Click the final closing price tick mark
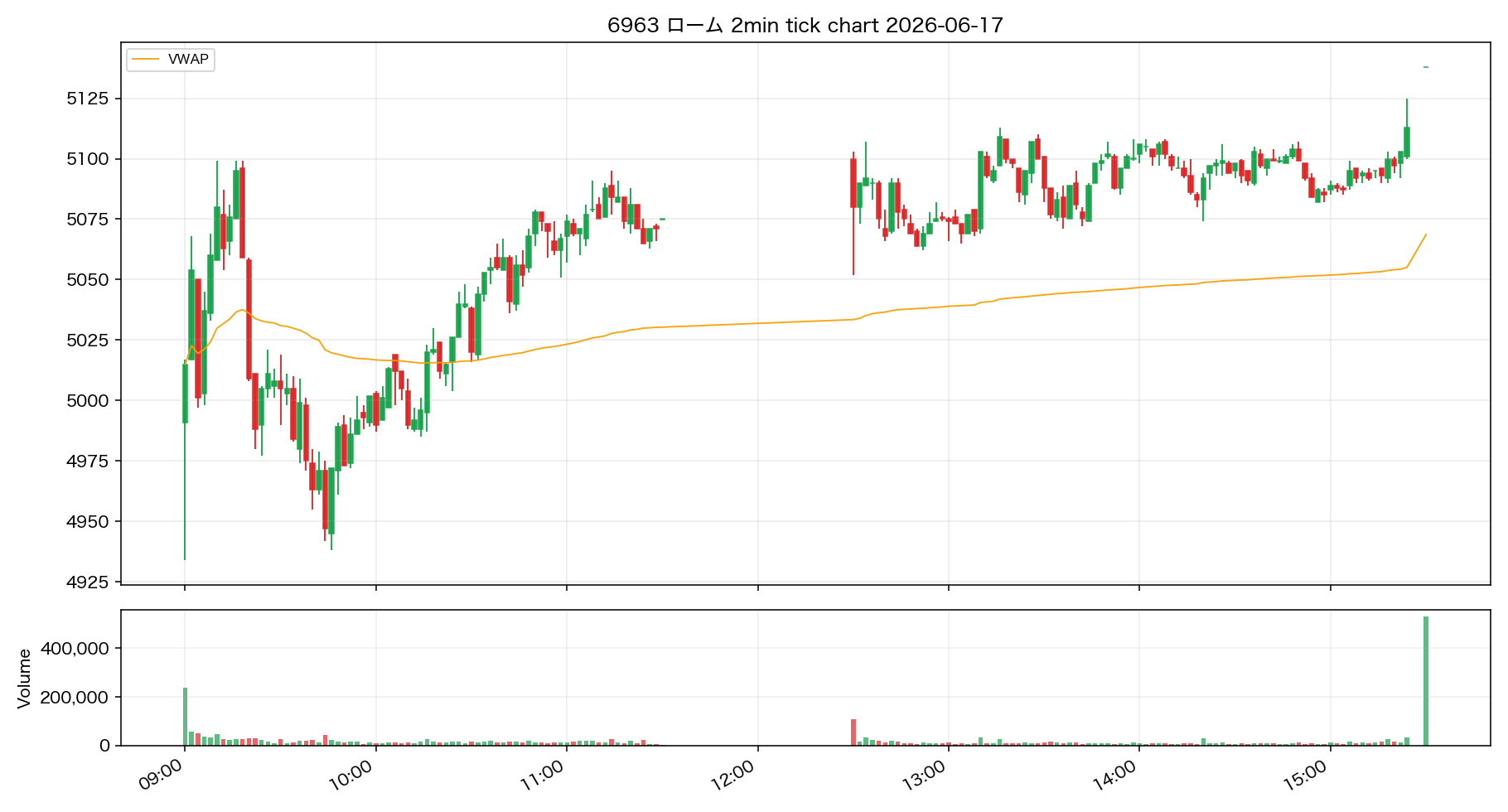This screenshot has height=812, width=1508. [x=1426, y=67]
